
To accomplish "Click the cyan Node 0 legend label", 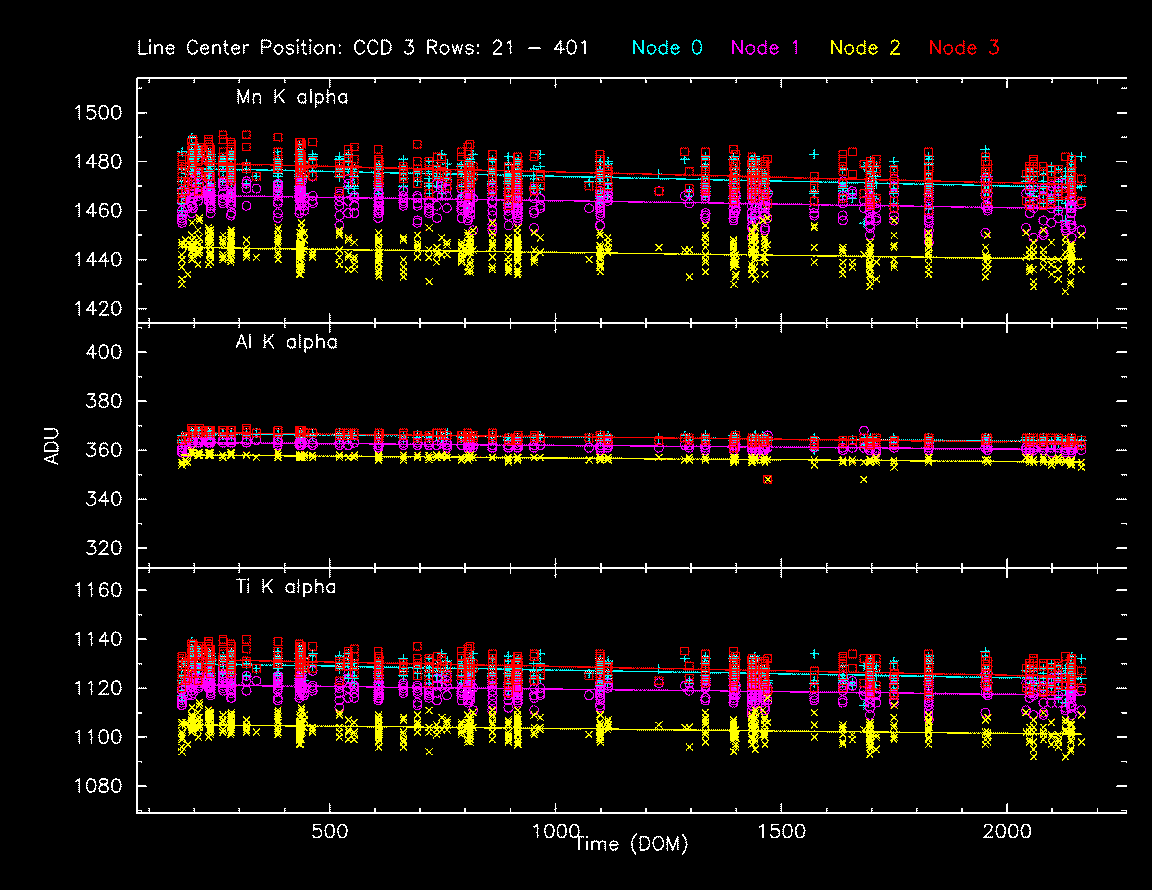I will (669, 48).
